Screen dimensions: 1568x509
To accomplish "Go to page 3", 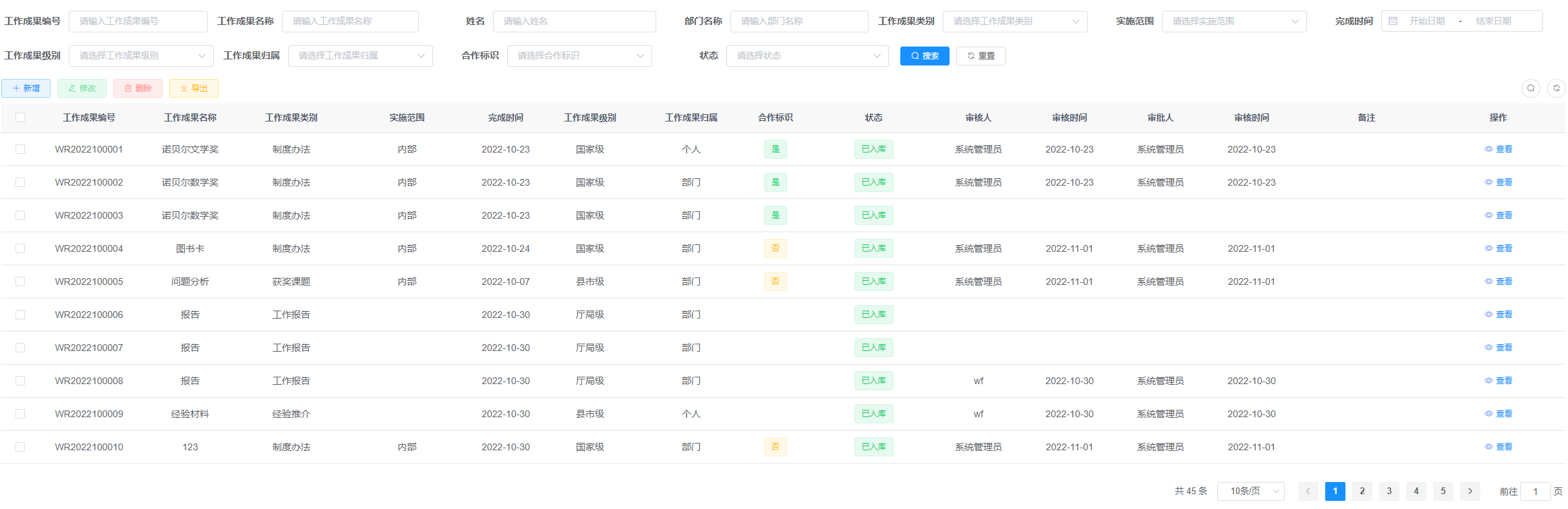I will point(1389,491).
